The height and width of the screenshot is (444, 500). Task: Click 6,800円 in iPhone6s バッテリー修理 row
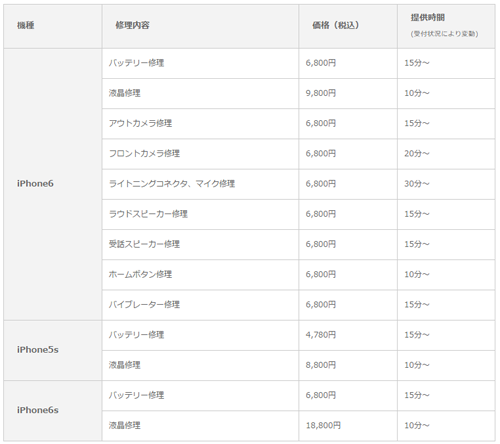[321, 396]
